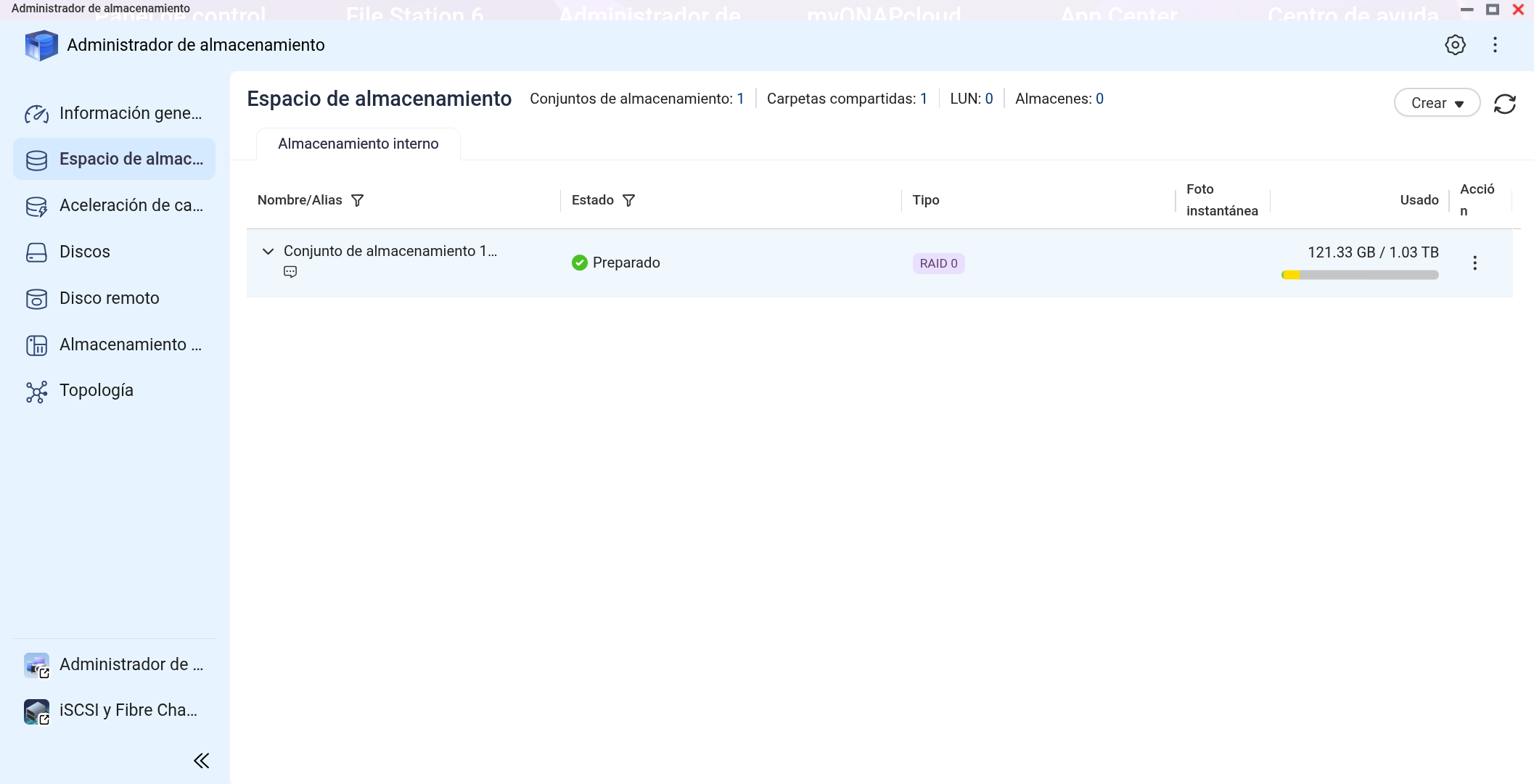Open the storage manager settings gear
1534x784 pixels.
(1454, 45)
